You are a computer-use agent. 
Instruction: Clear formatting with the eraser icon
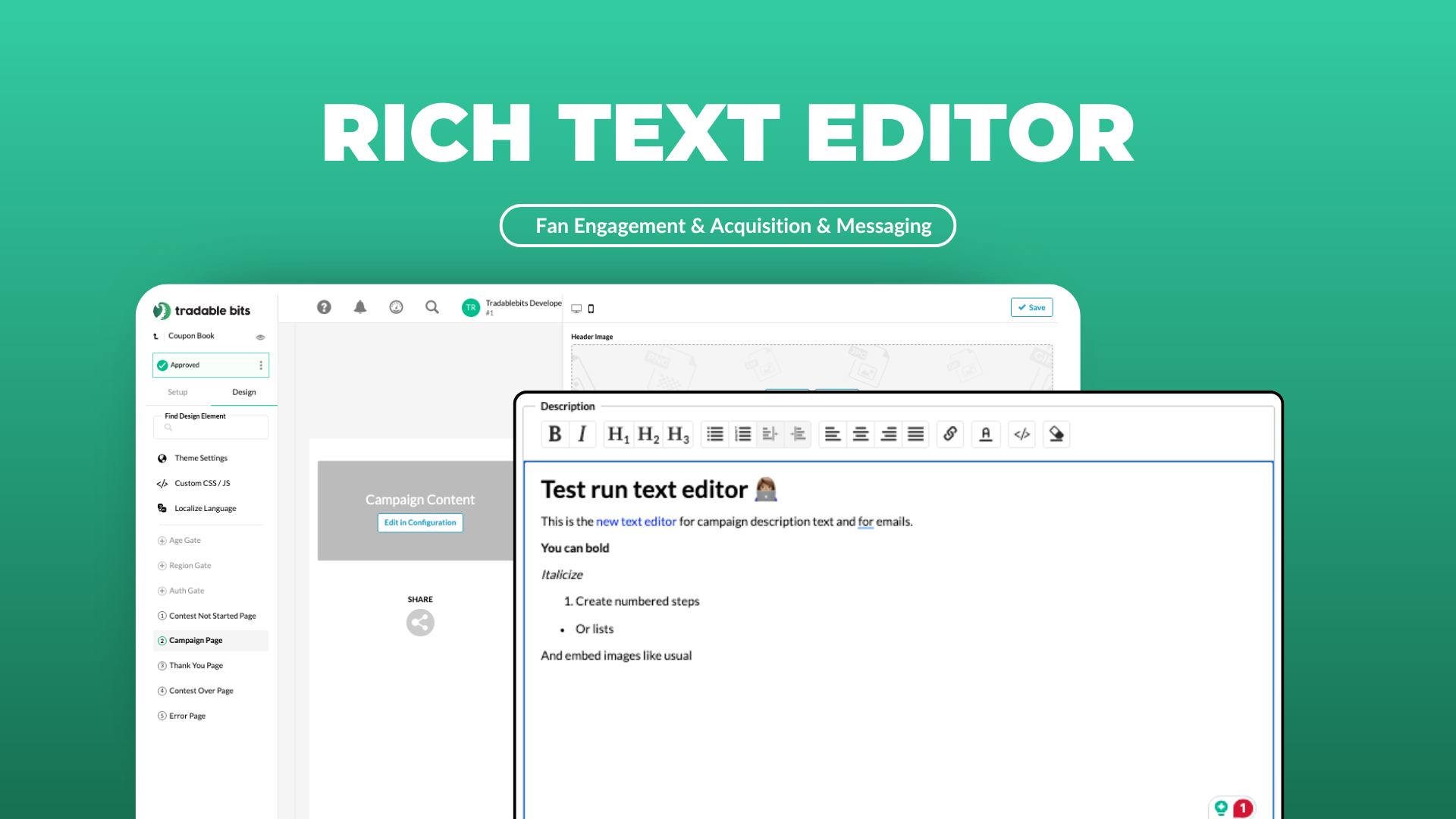(x=1056, y=434)
